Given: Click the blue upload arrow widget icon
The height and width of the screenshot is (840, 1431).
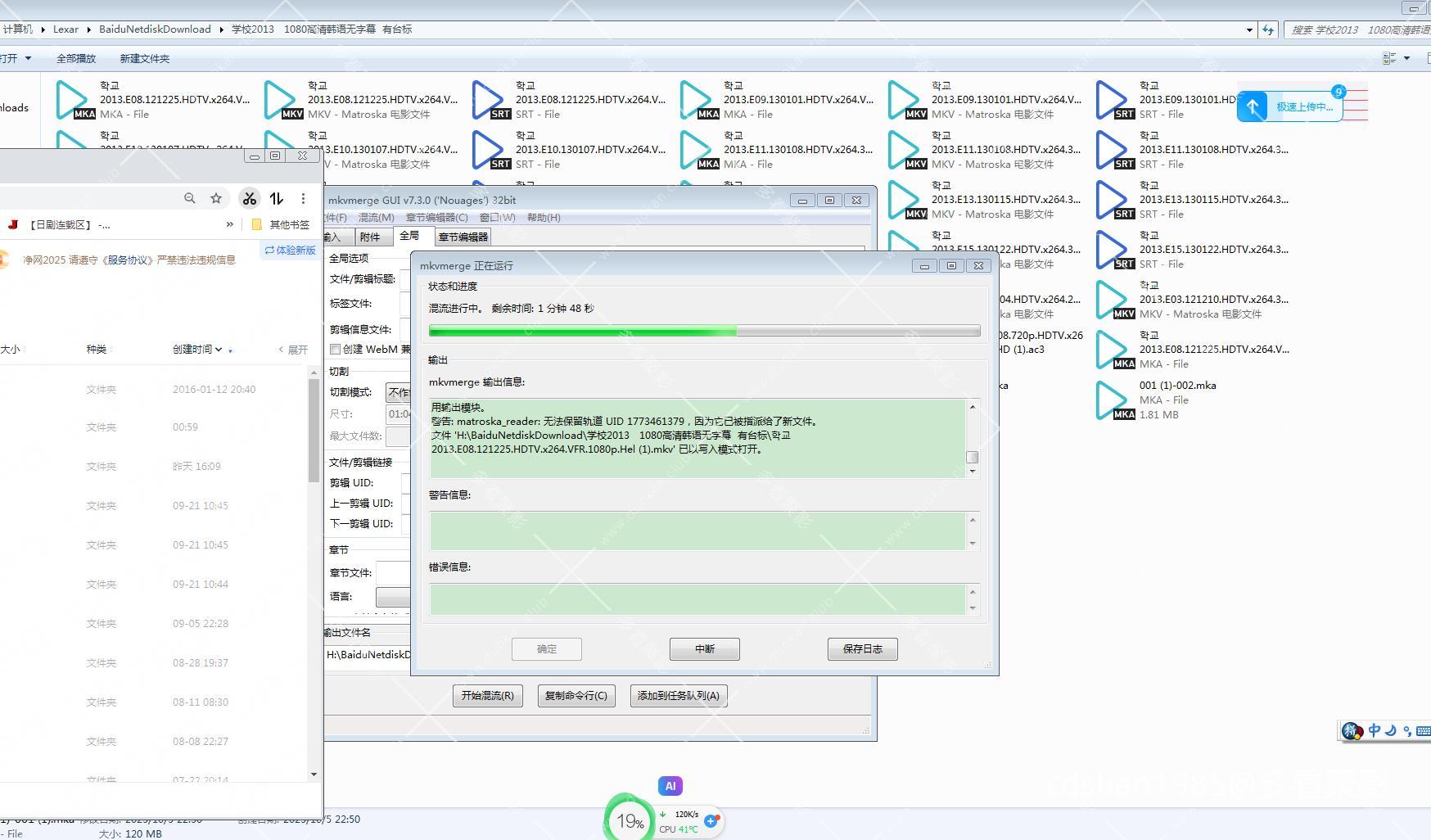Looking at the screenshot, I should (x=1253, y=107).
